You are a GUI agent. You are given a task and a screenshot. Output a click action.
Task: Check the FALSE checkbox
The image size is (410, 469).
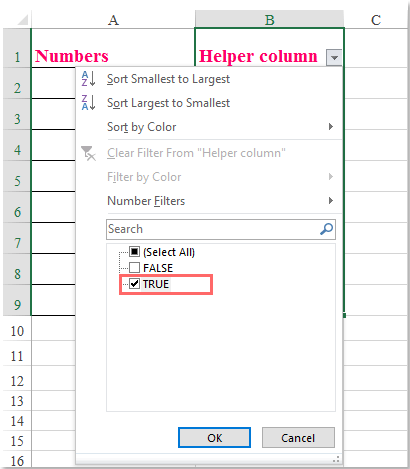coord(134,267)
